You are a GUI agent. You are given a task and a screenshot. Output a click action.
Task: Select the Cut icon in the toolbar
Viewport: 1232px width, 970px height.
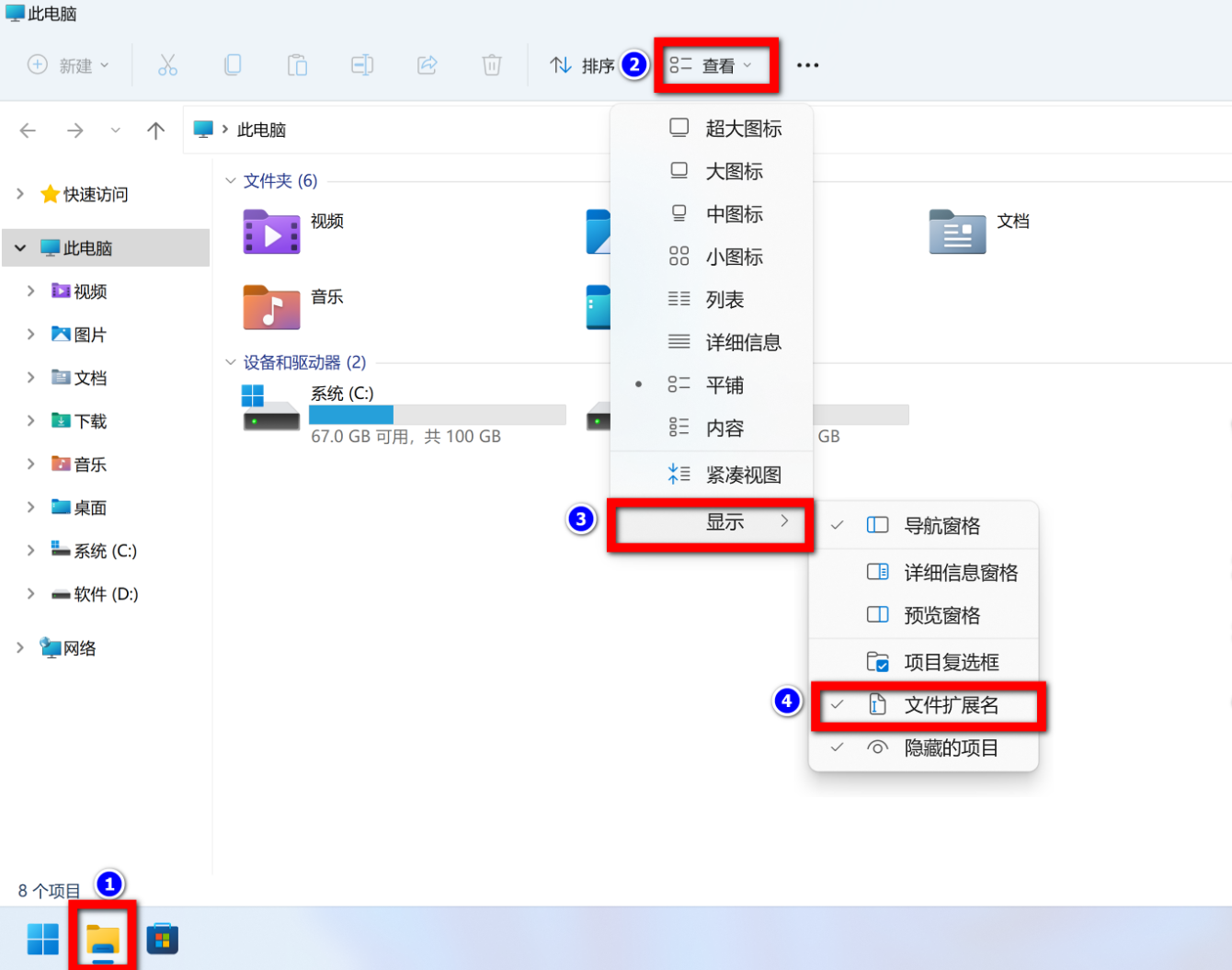pyautogui.click(x=167, y=64)
